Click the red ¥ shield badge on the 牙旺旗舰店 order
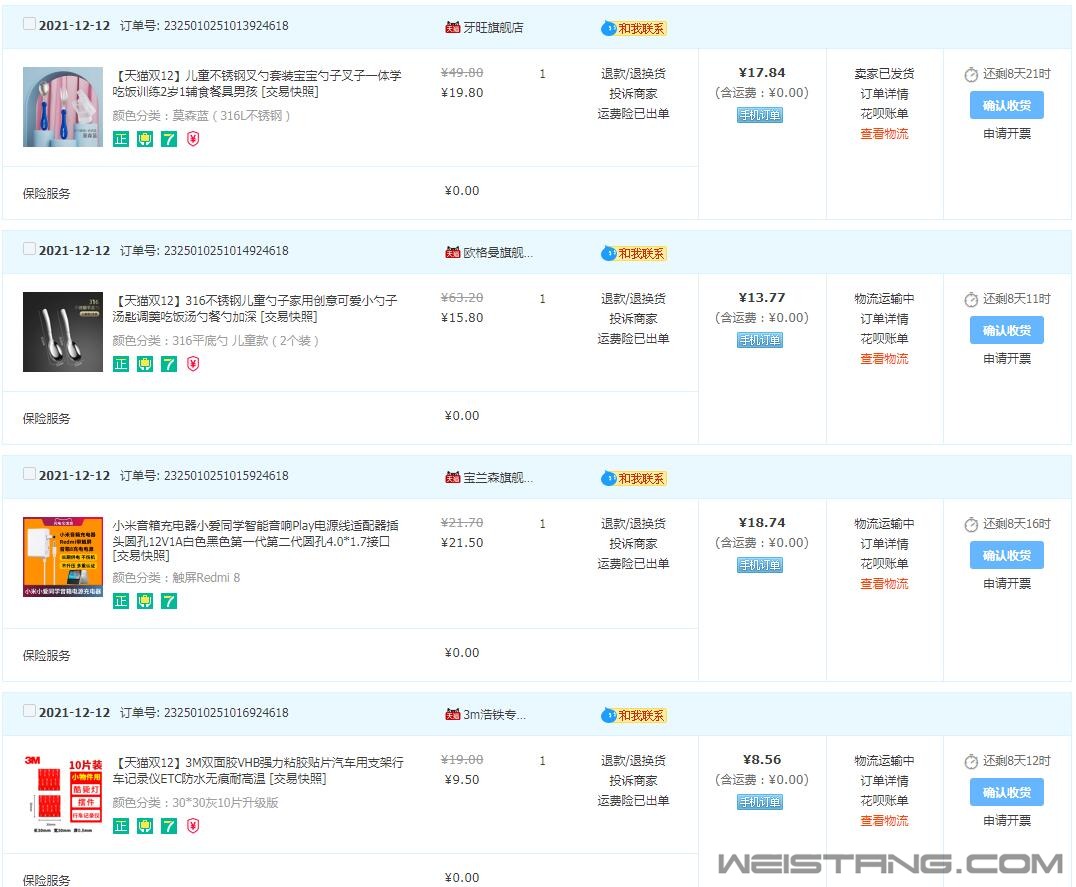Screen dimensions: 1076x887 193,139
